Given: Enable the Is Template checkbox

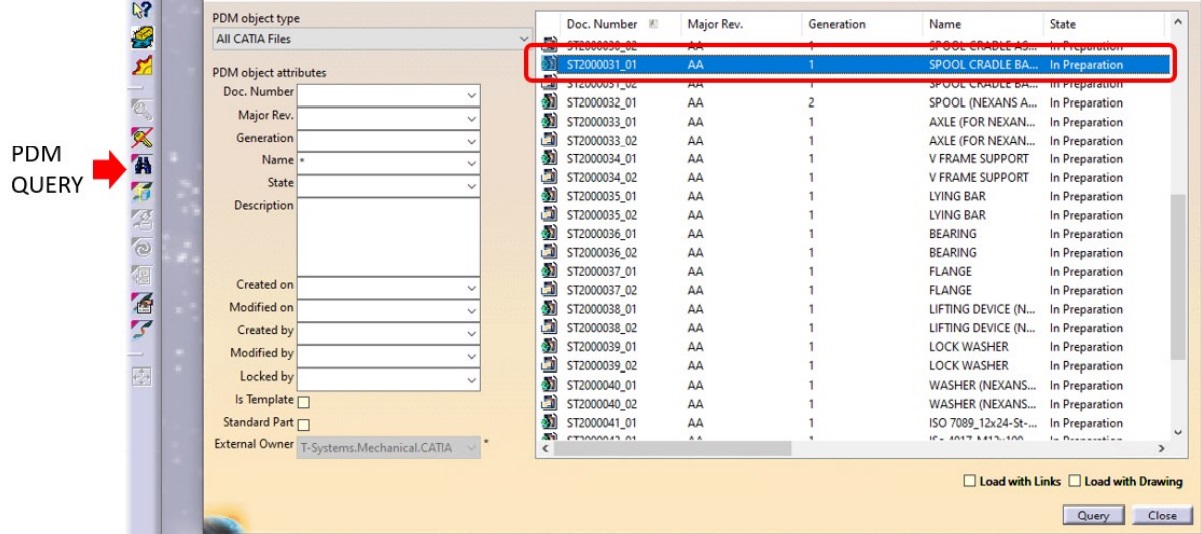Looking at the screenshot, I should [304, 402].
